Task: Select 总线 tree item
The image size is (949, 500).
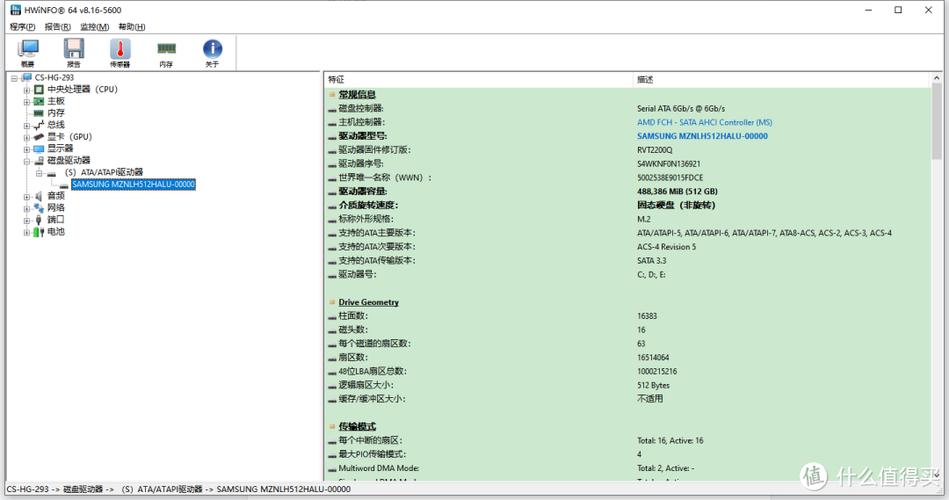Action: click(56, 125)
